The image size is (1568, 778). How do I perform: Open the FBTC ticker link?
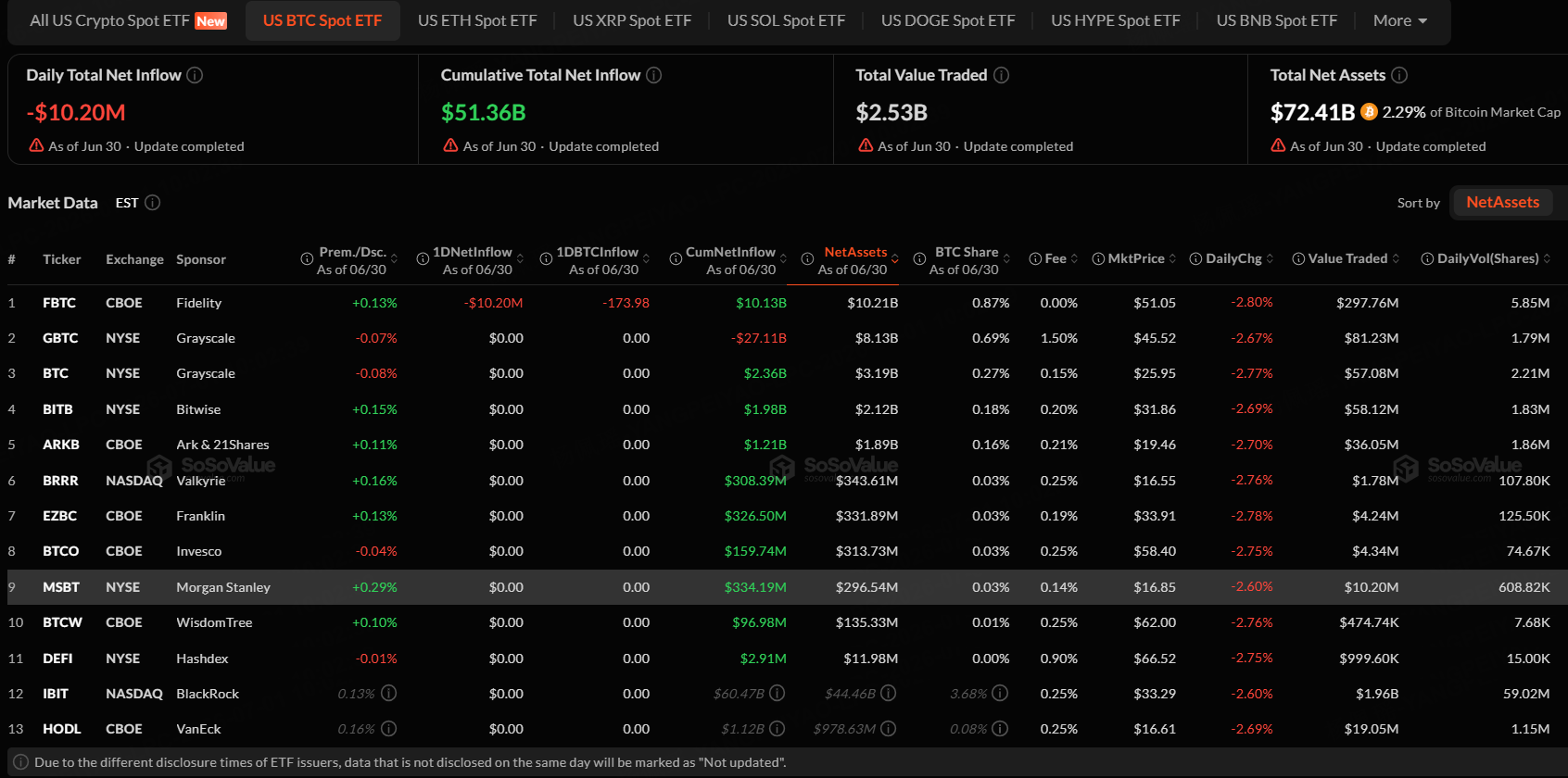tap(59, 303)
